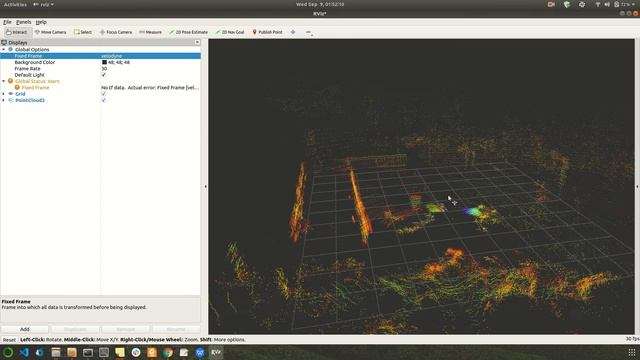Screen dimensions: 640x360
Task: Open the Activities overview
Action: coord(15,4)
